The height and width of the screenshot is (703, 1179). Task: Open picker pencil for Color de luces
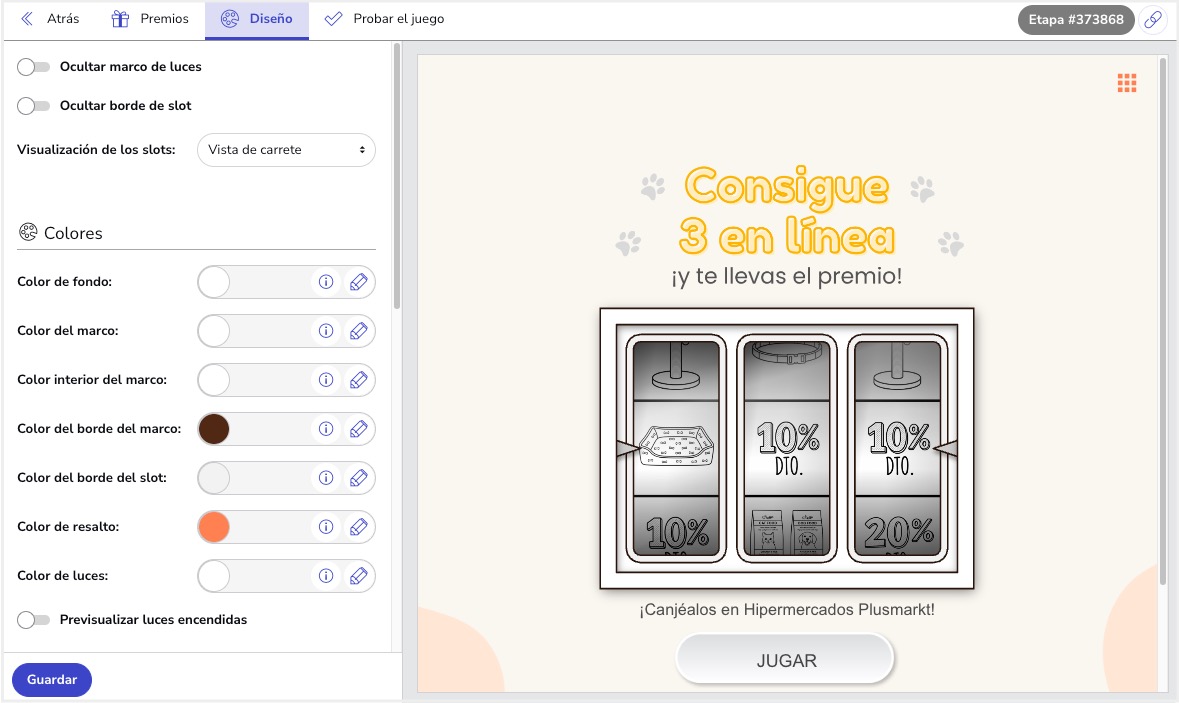(x=359, y=575)
